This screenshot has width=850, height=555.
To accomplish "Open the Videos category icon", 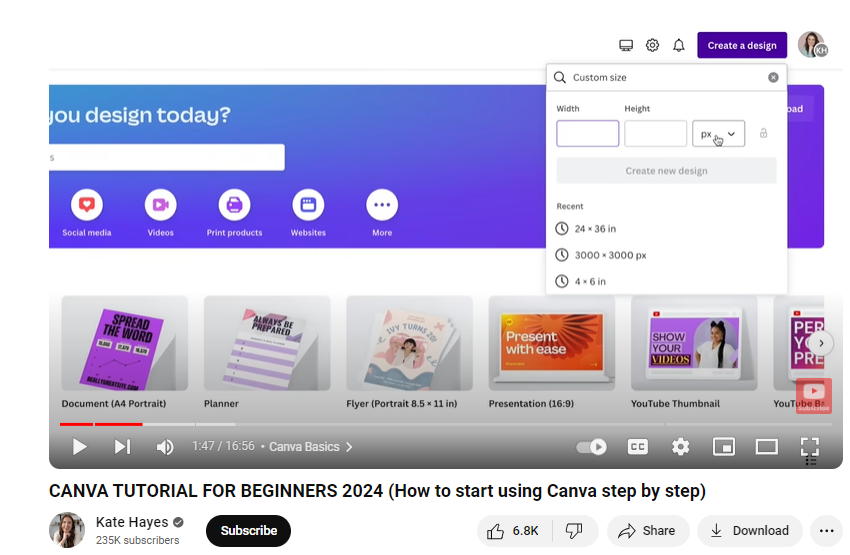I will click(x=160, y=205).
